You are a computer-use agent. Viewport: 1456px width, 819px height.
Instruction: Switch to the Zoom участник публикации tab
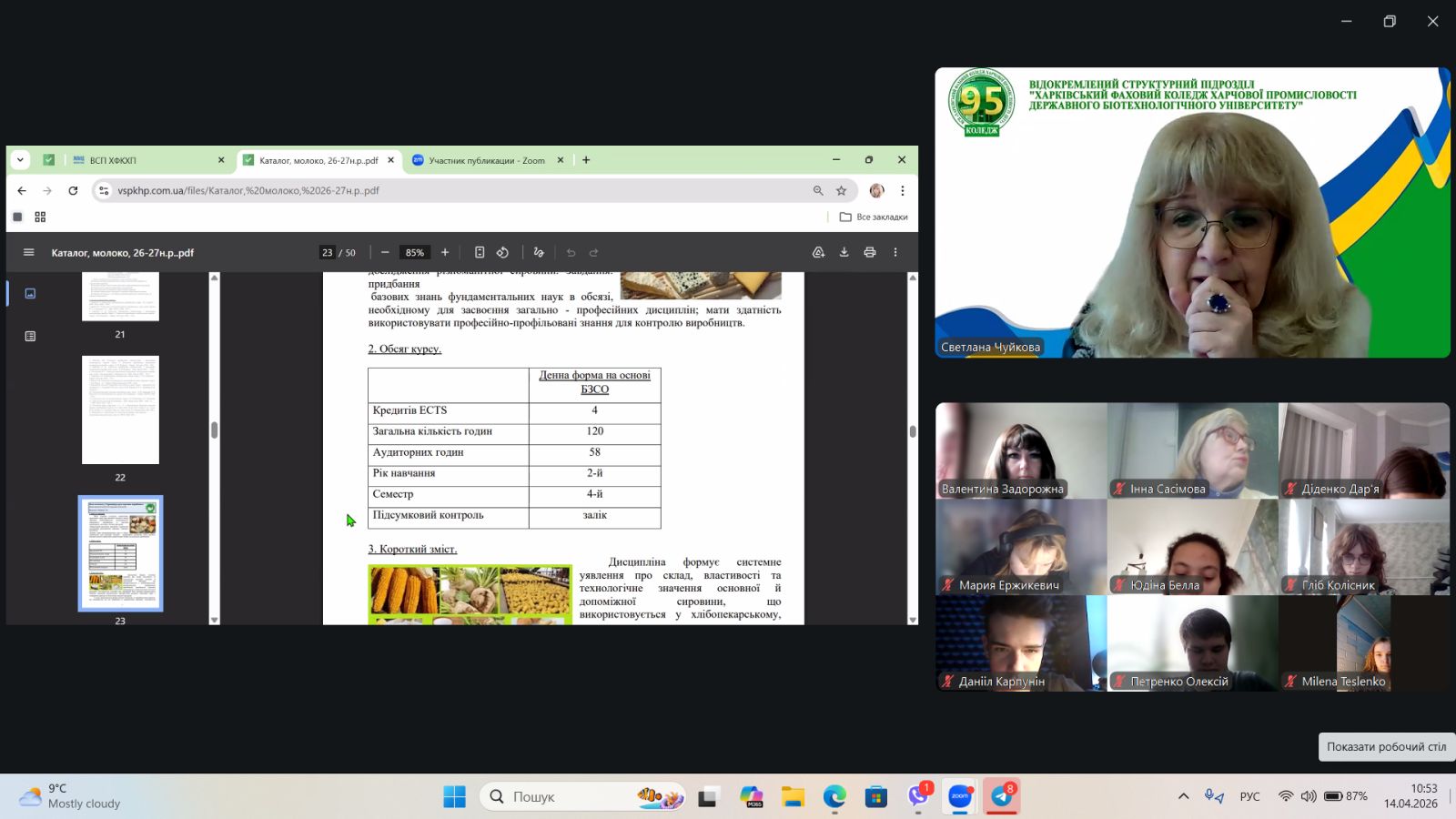tap(487, 160)
